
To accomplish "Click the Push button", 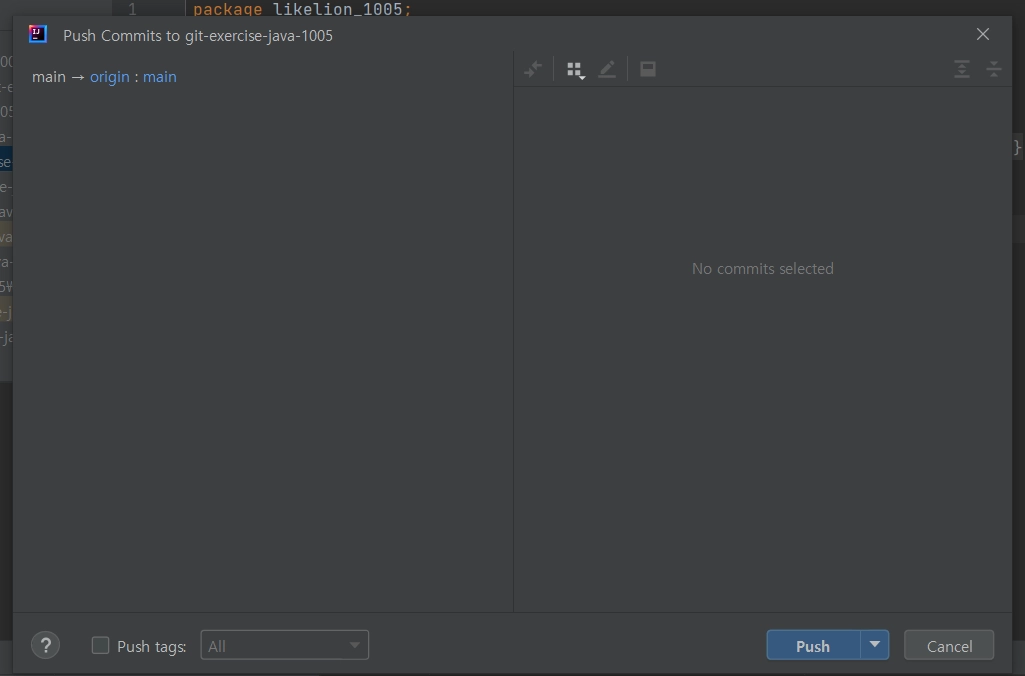I will click(x=813, y=645).
